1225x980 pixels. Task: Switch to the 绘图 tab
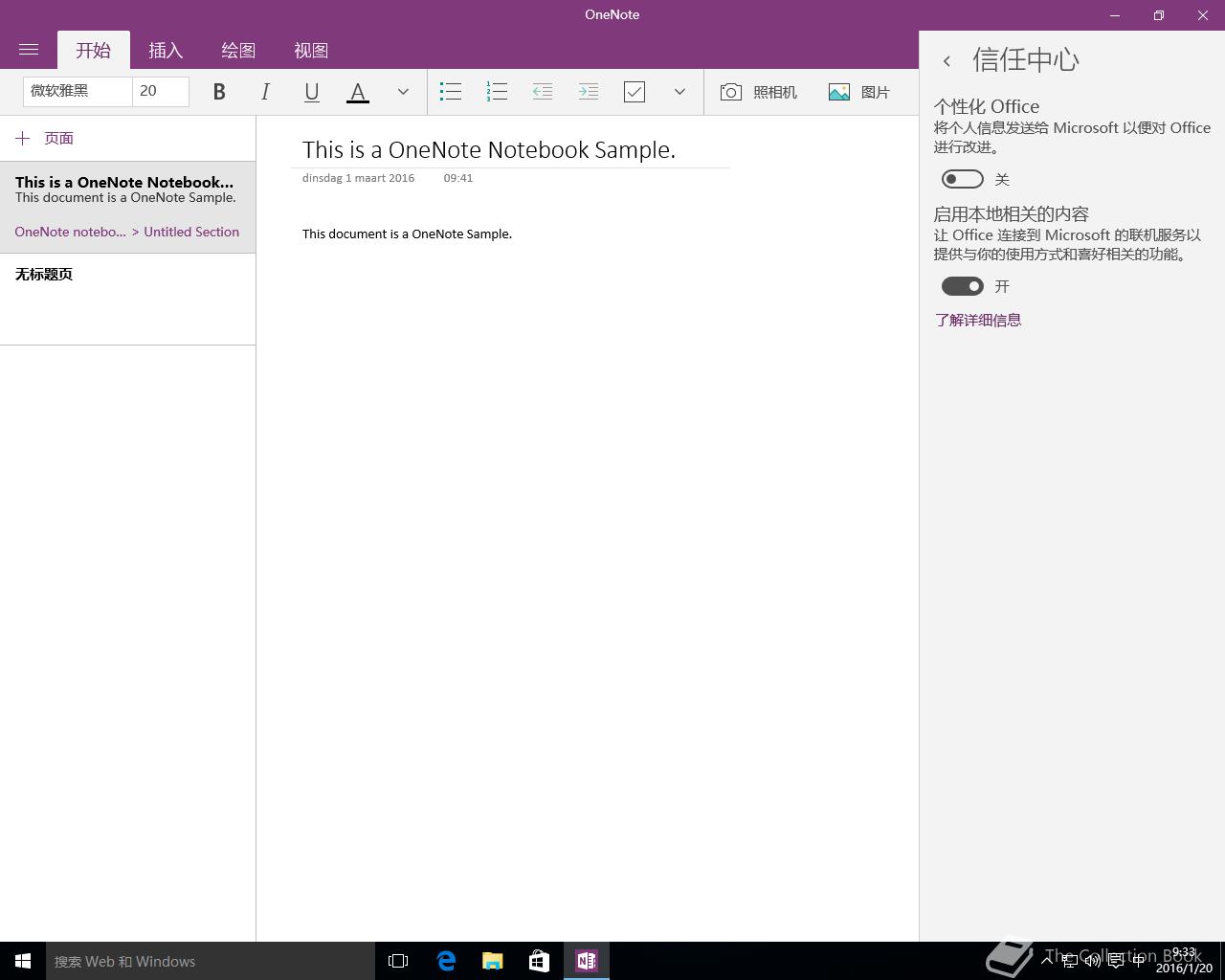pyautogui.click(x=238, y=50)
